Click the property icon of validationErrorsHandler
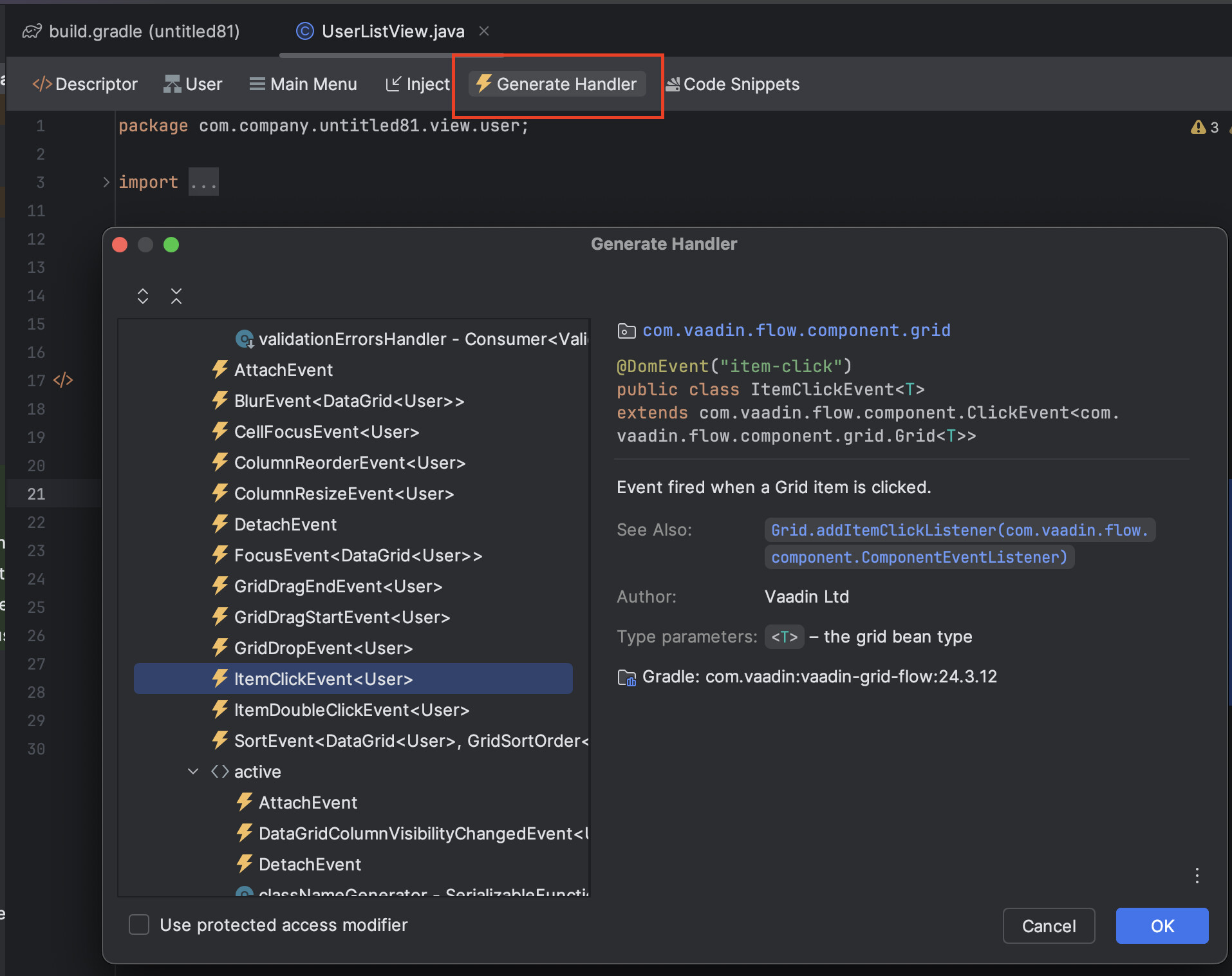 click(x=245, y=339)
